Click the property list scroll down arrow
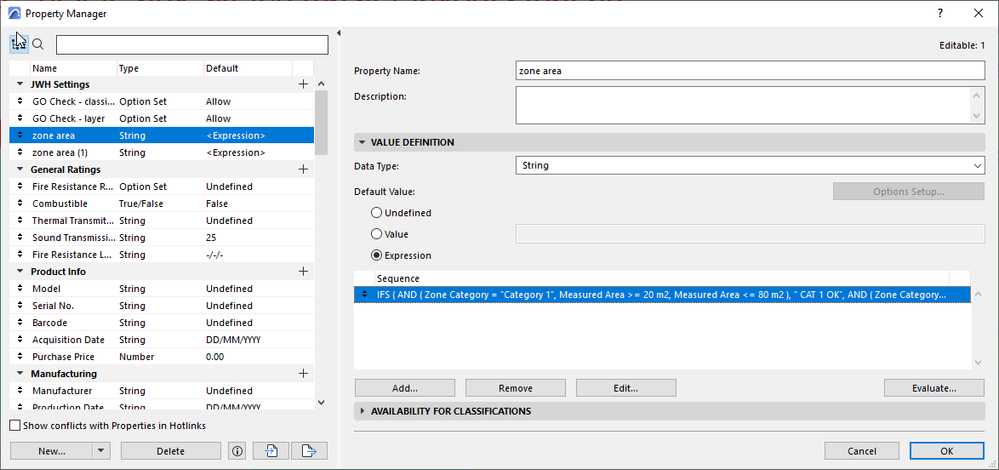 [x=321, y=402]
